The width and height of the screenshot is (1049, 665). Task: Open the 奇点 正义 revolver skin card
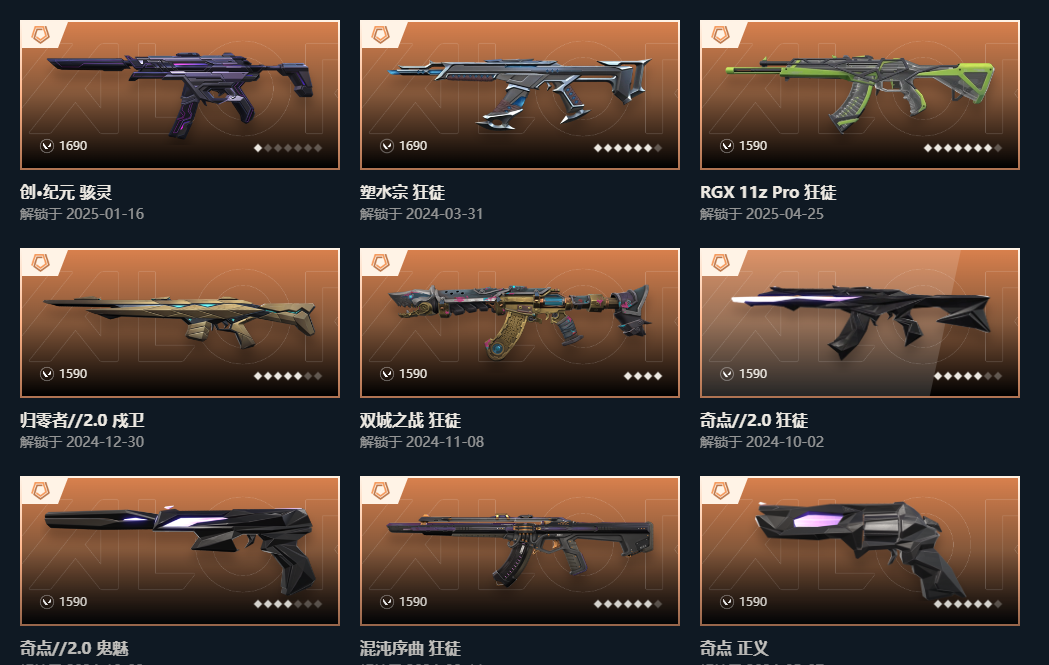860,551
